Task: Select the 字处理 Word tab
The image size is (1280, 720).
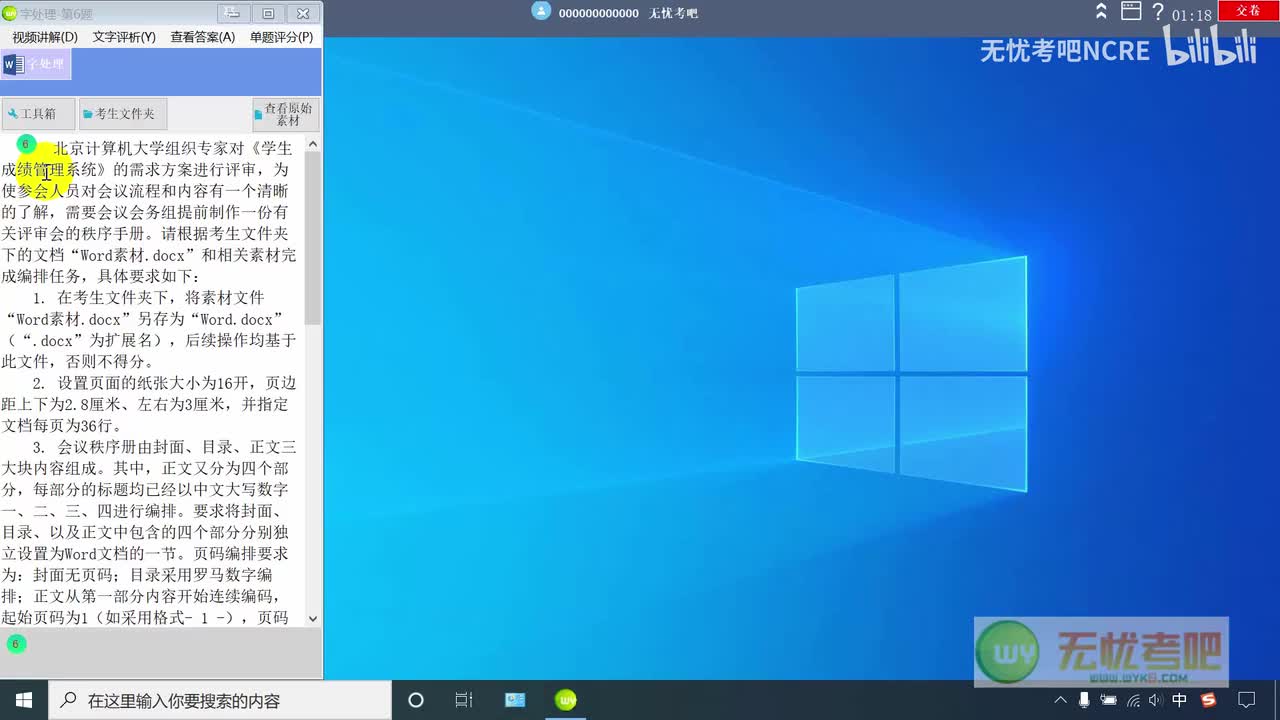Action: tap(35, 65)
